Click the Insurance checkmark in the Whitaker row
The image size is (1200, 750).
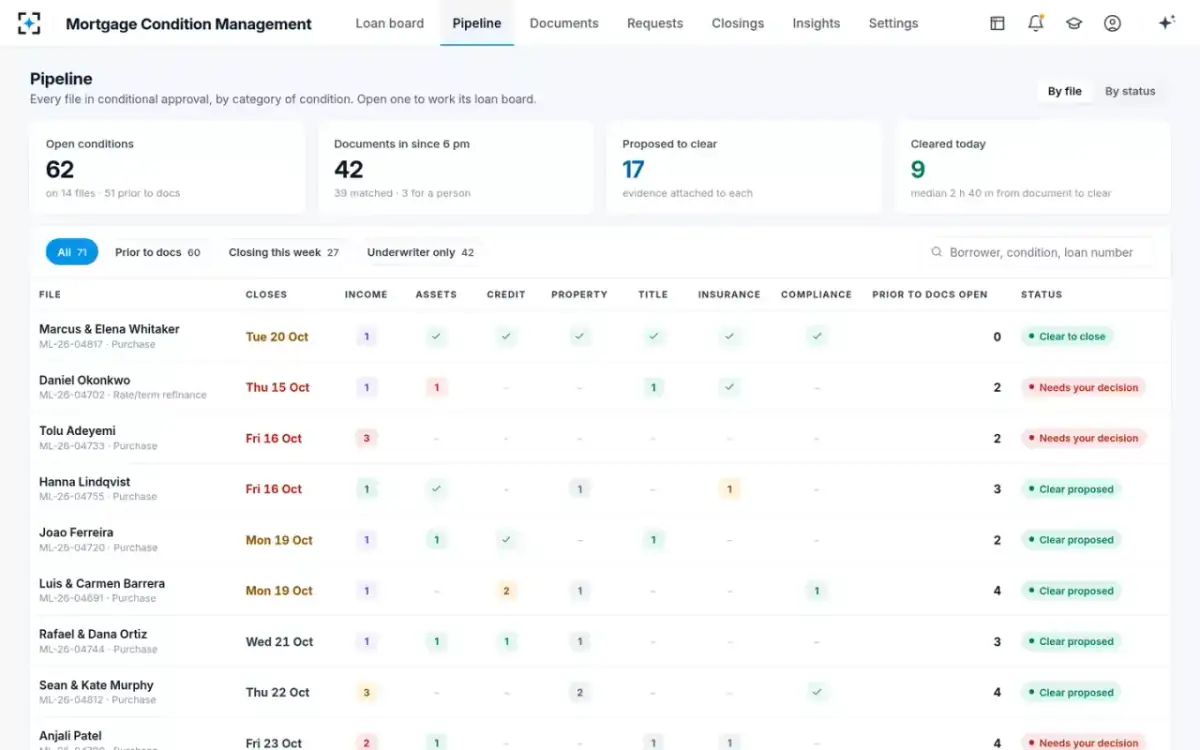coord(729,337)
